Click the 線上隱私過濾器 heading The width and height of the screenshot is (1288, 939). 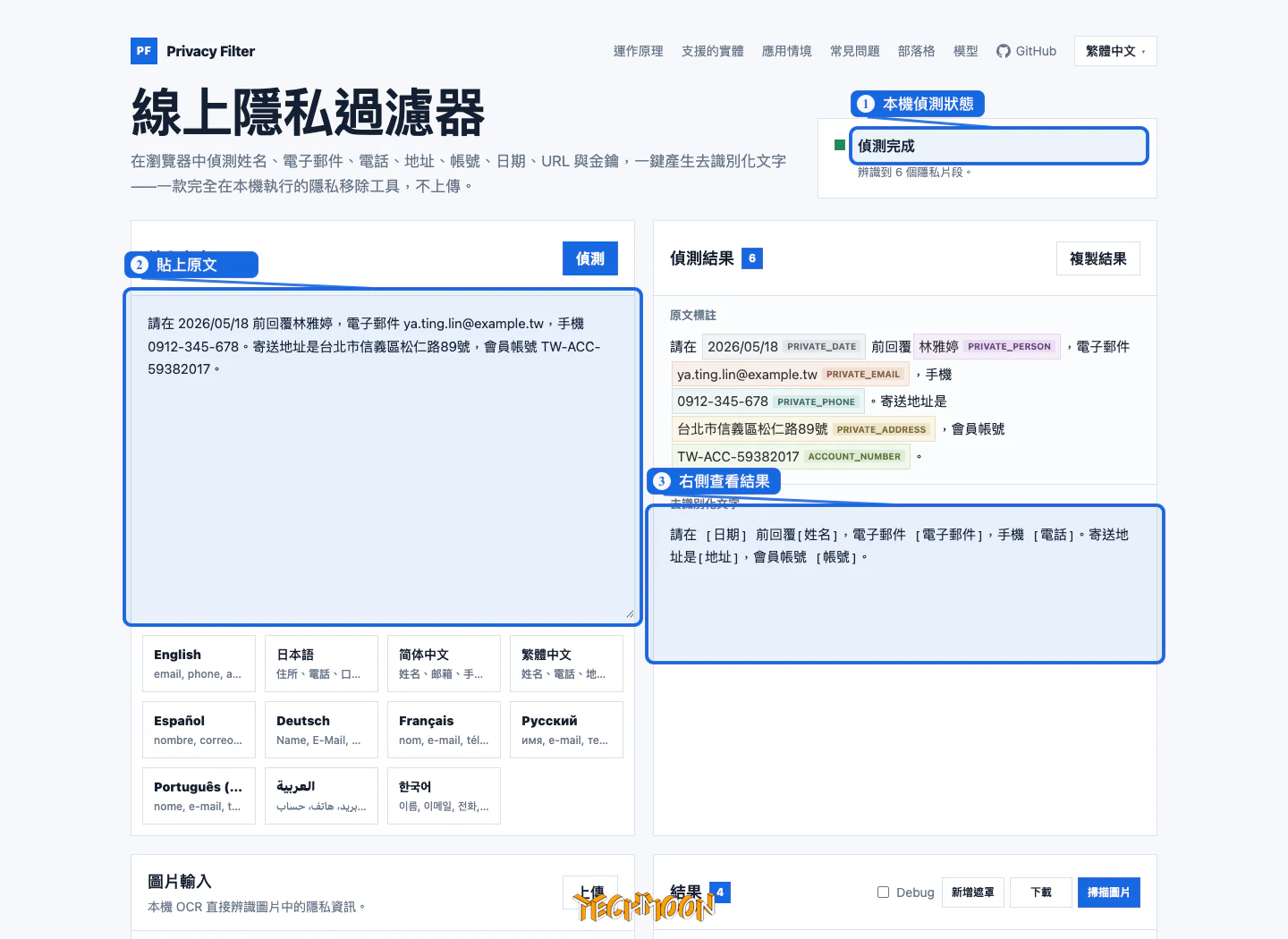pyautogui.click(x=309, y=113)
